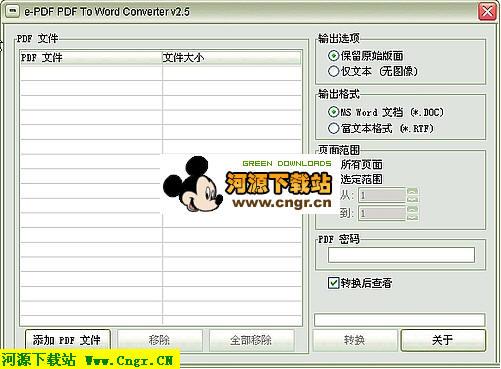The height and width of the screenshot is (369, 501).
Task: Increase the 到 page spinner value
Action: point(412,210)
